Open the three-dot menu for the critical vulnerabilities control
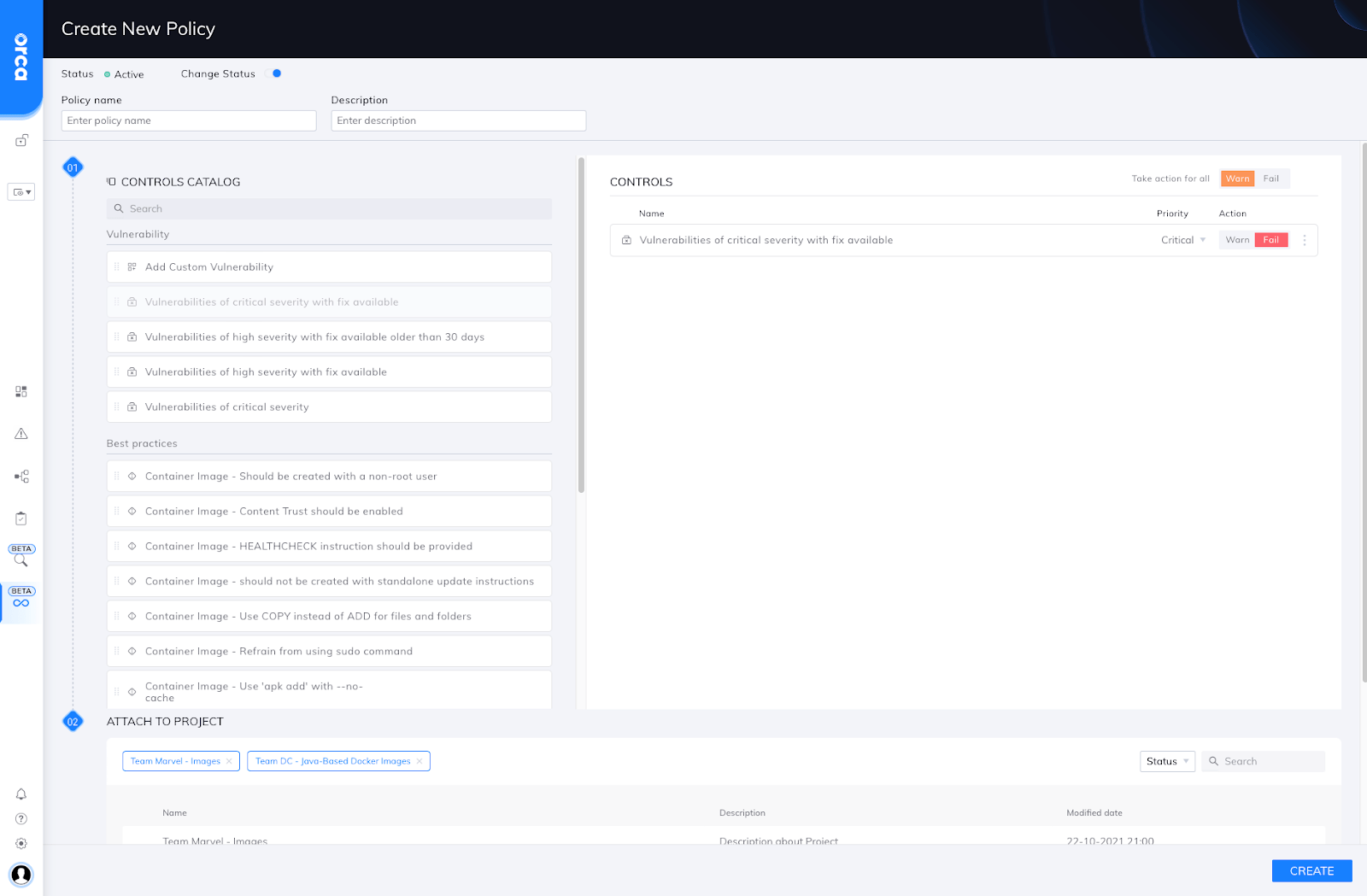 (x=1305, y=240)
